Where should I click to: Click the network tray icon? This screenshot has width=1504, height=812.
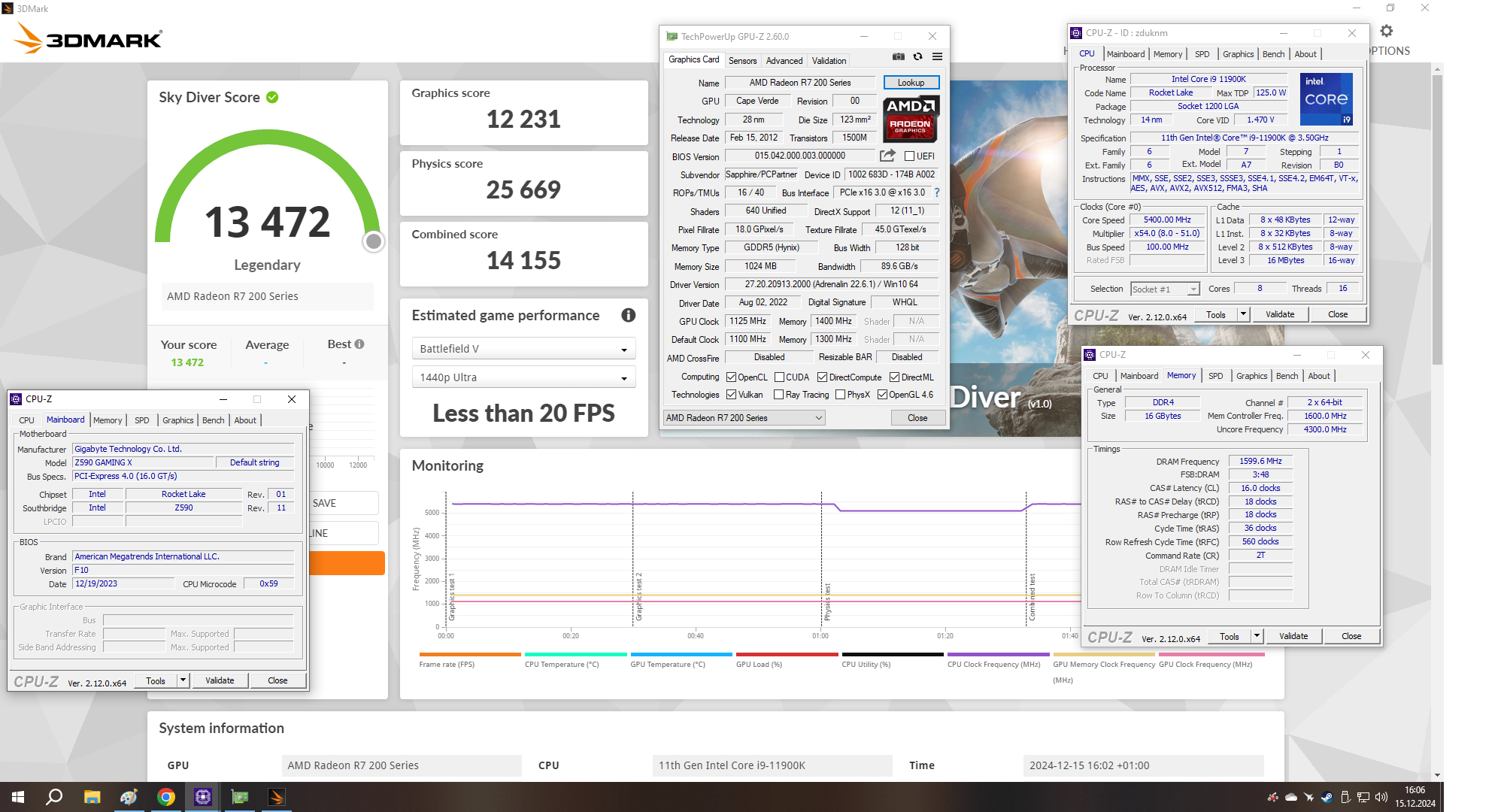pyautogui.click(x=1363, y=797)
